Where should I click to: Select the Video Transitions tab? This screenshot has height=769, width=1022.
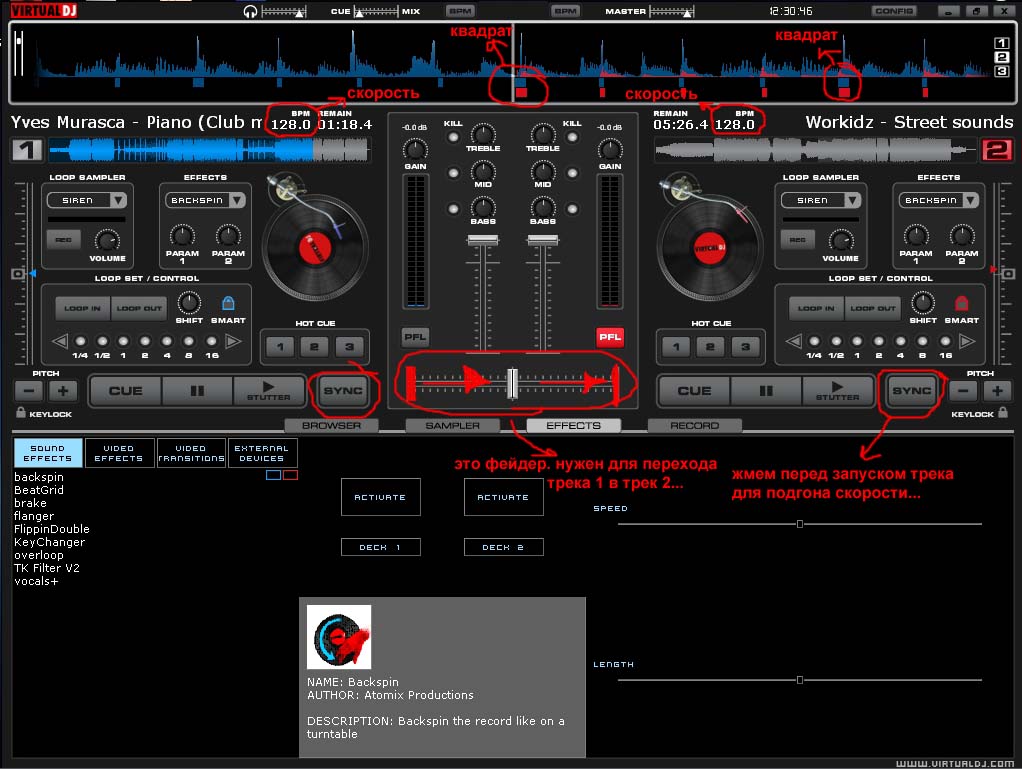pyautogui.click(x=191, y=453)
